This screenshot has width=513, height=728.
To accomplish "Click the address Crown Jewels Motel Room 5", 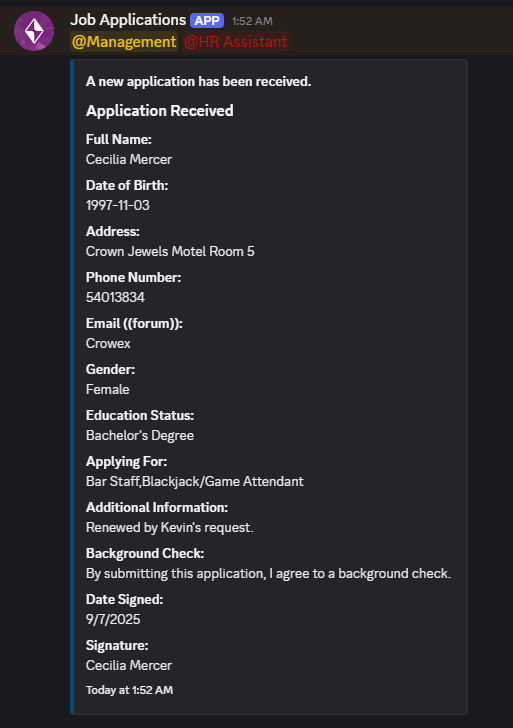I will 170,251.
